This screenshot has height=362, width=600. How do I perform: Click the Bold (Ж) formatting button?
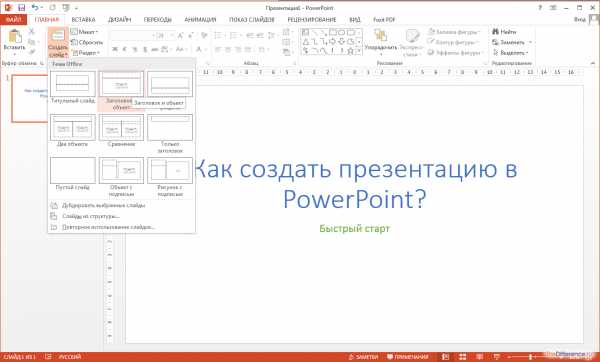(115, 49)
